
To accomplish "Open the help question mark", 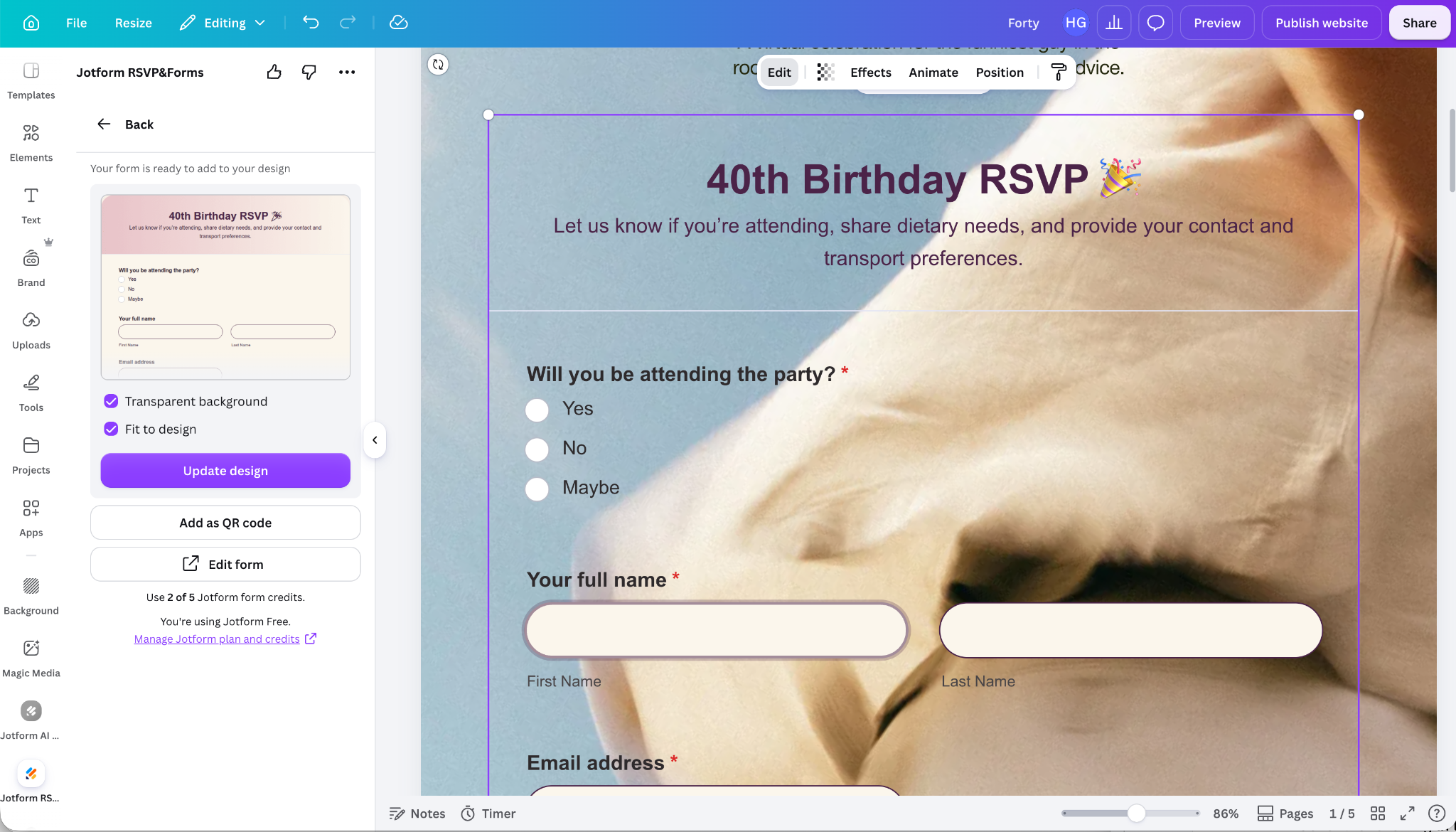I will point(1436,813).
